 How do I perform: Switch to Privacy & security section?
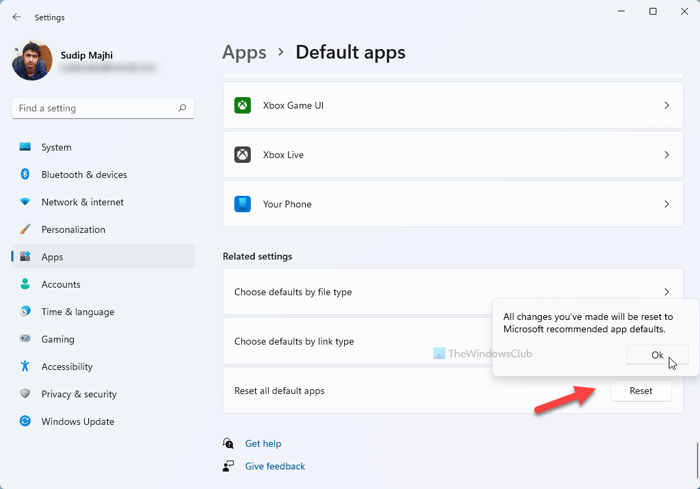click(79, 394)
